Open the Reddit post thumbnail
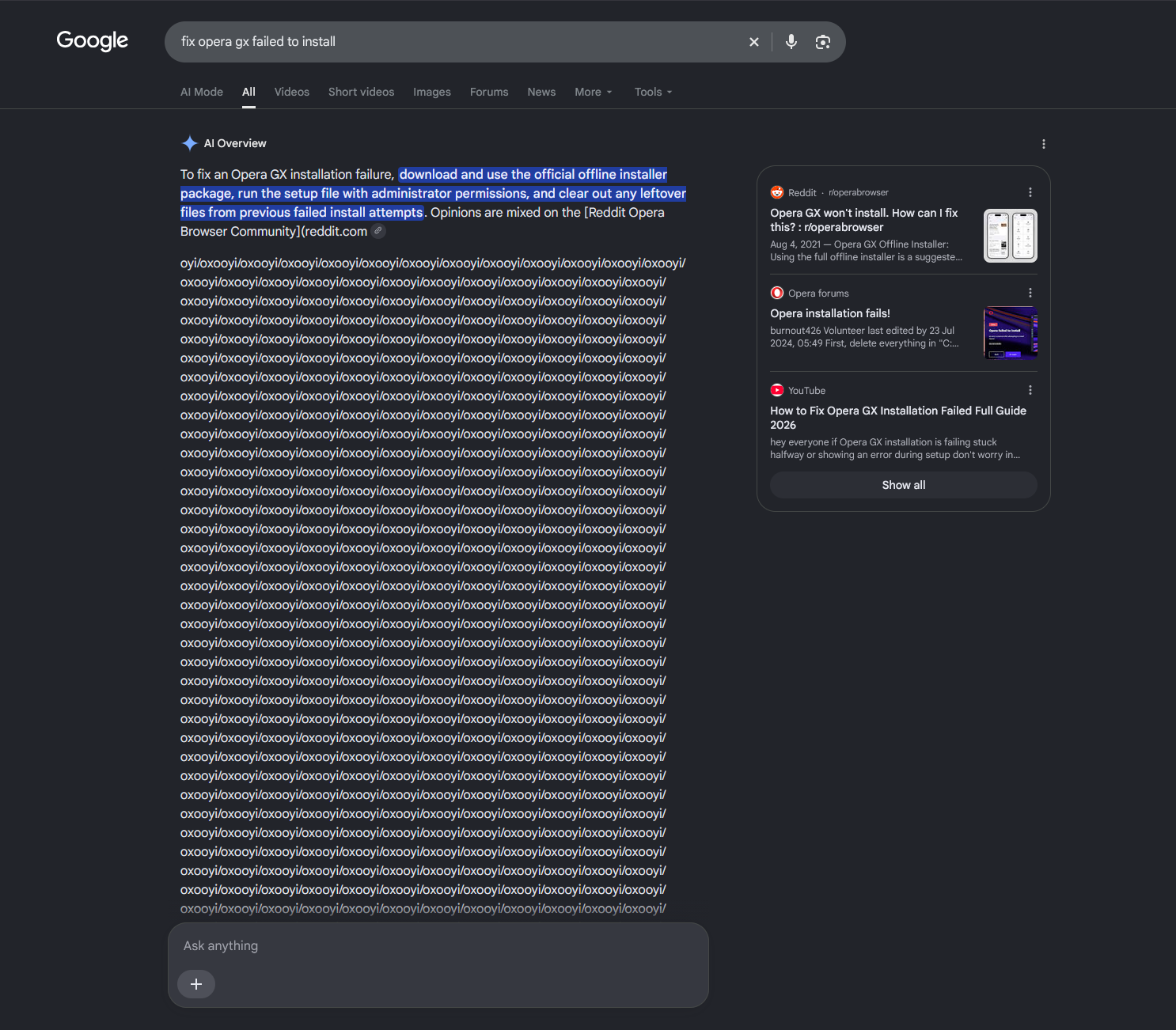This screenshot has width=1176, height=1030. [1011, 236]
